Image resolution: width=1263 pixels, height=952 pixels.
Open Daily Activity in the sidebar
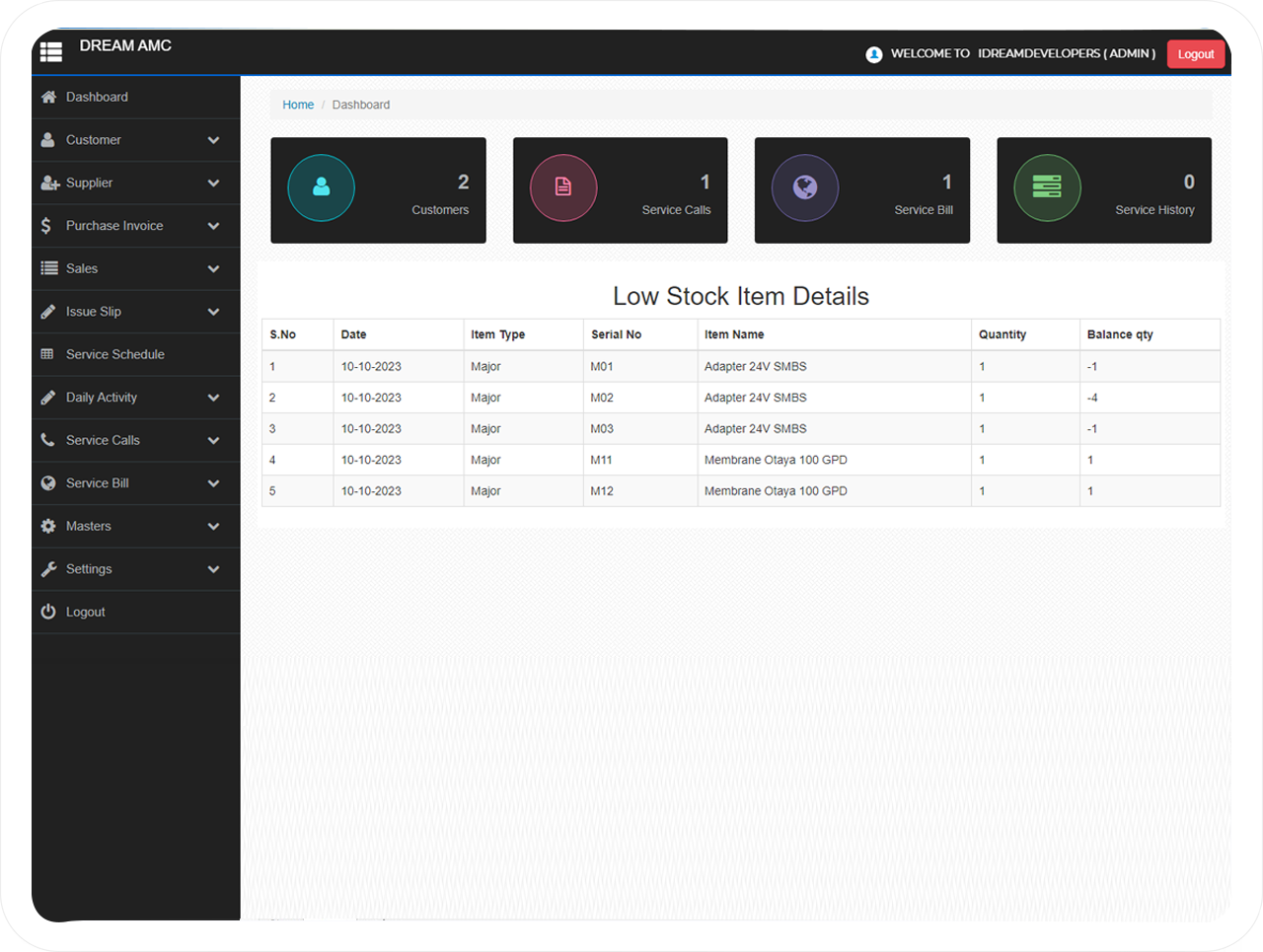[102, 398]
